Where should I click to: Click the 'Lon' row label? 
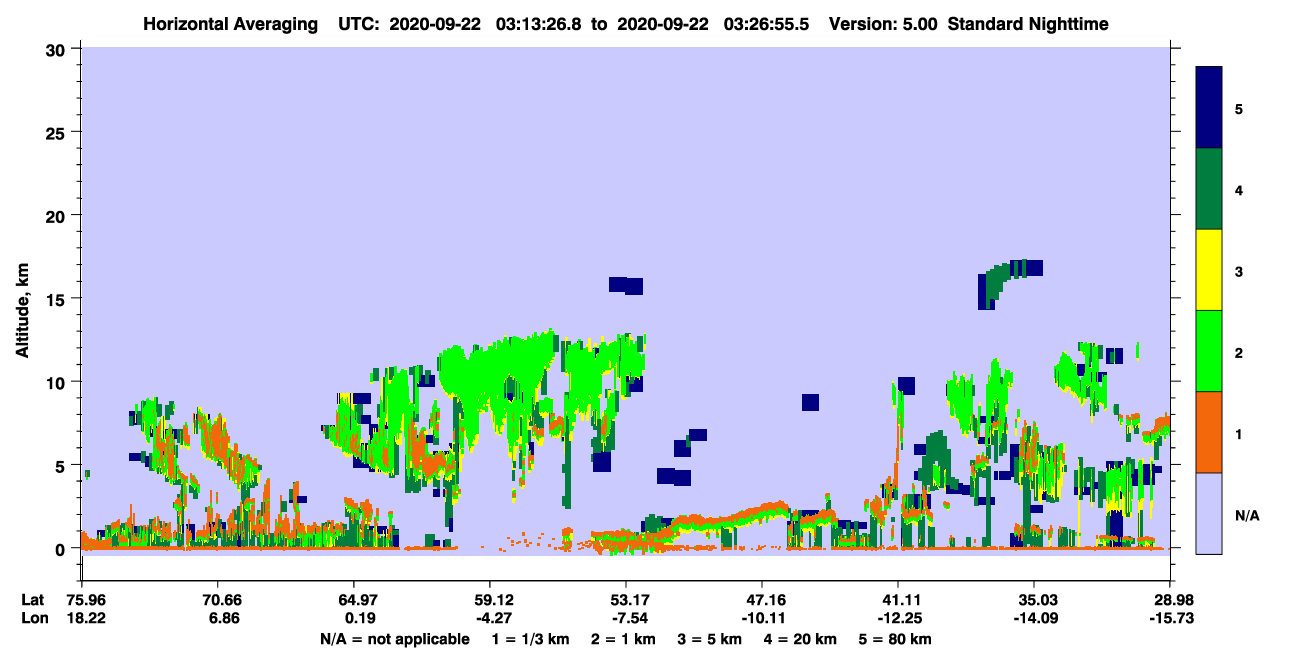point(34,618)
